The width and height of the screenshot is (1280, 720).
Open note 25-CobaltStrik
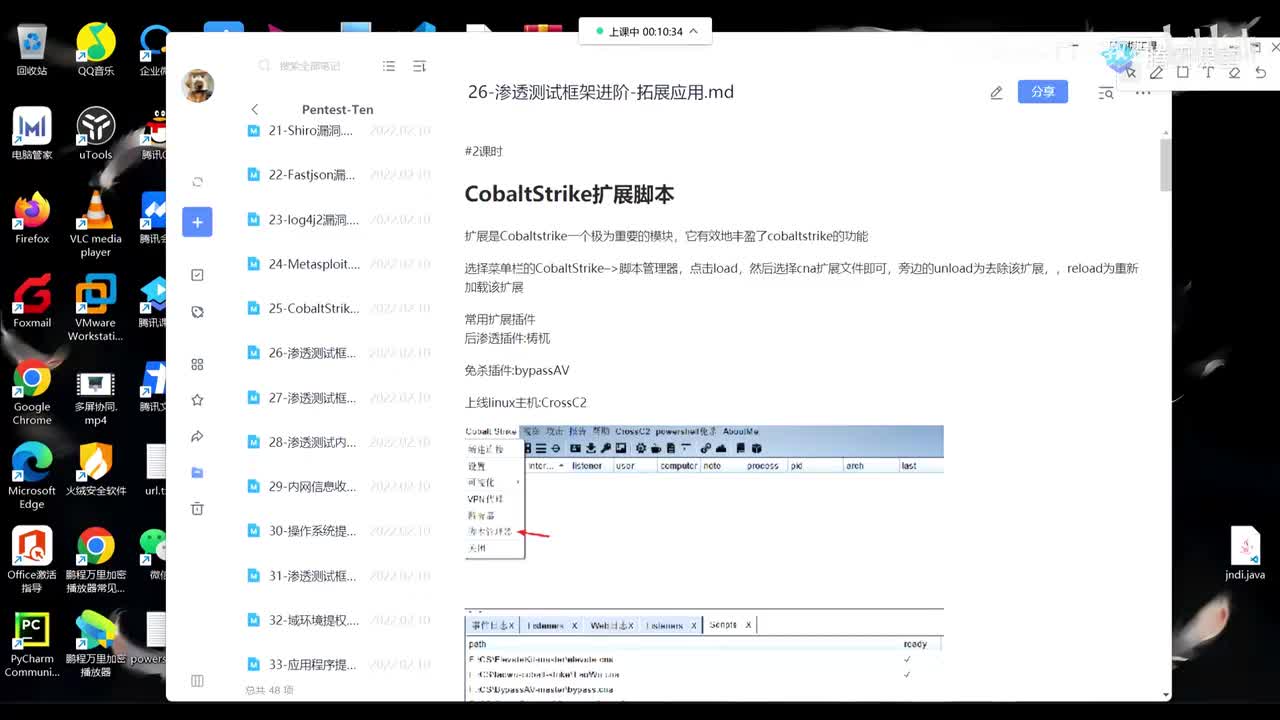(x=337, y=308)
